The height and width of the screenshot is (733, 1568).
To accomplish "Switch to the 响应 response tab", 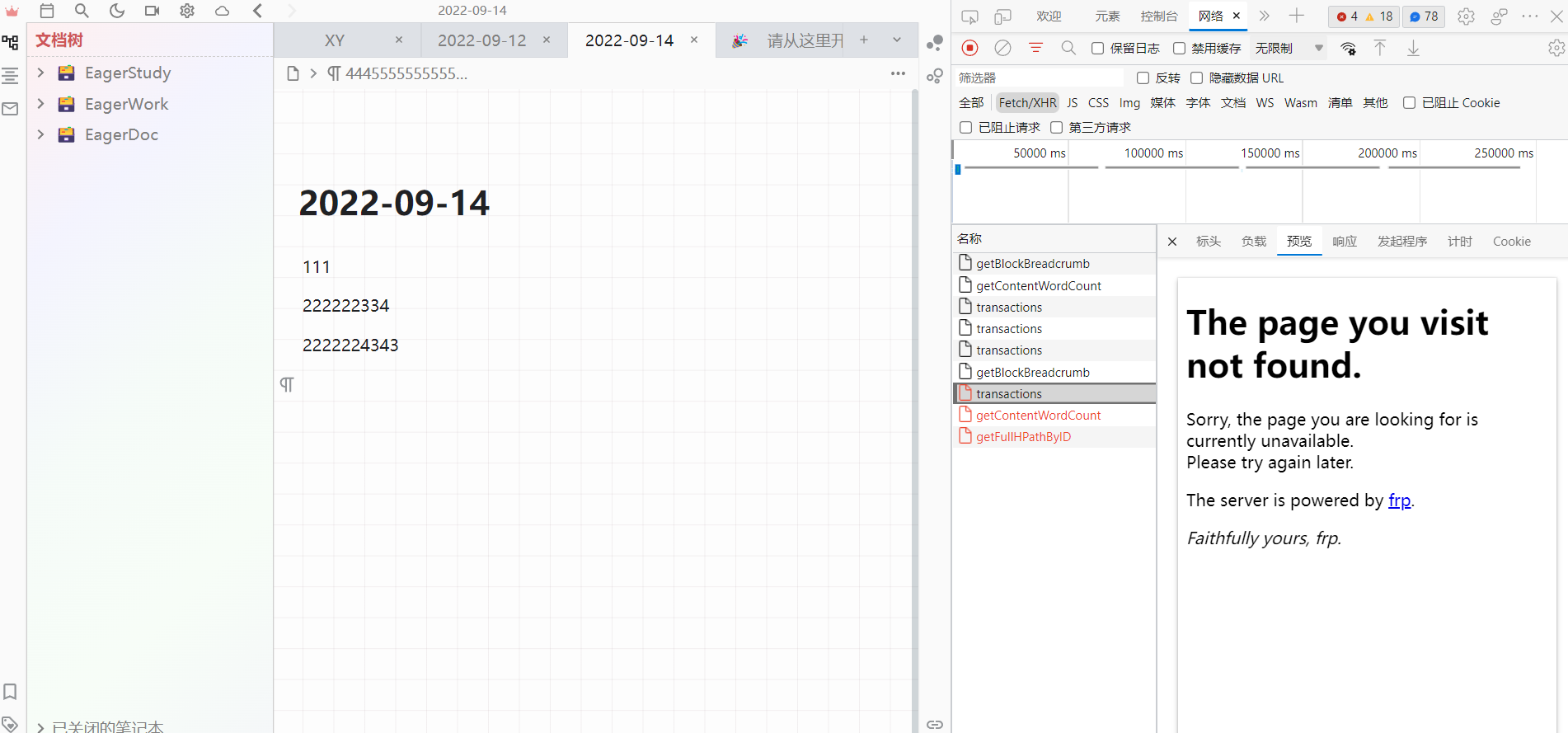I will pyautogui.click(x=1344, y=242).
